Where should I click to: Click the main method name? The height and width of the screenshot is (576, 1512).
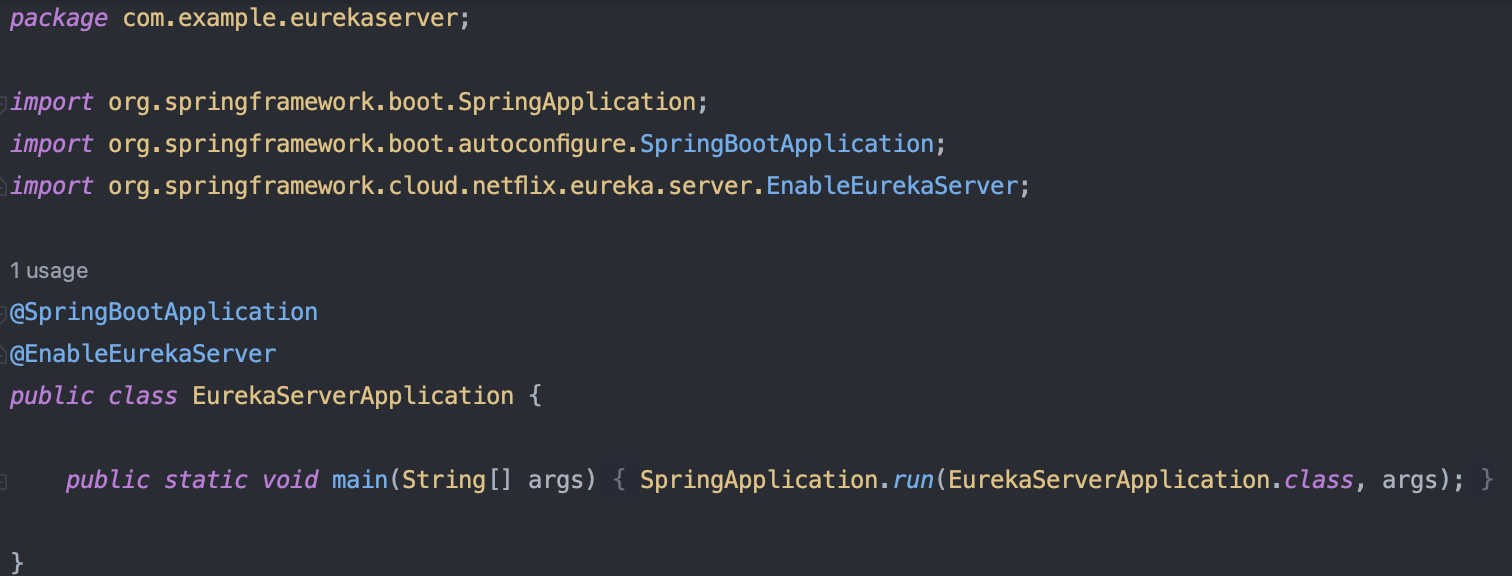click(x=360, y=480)
